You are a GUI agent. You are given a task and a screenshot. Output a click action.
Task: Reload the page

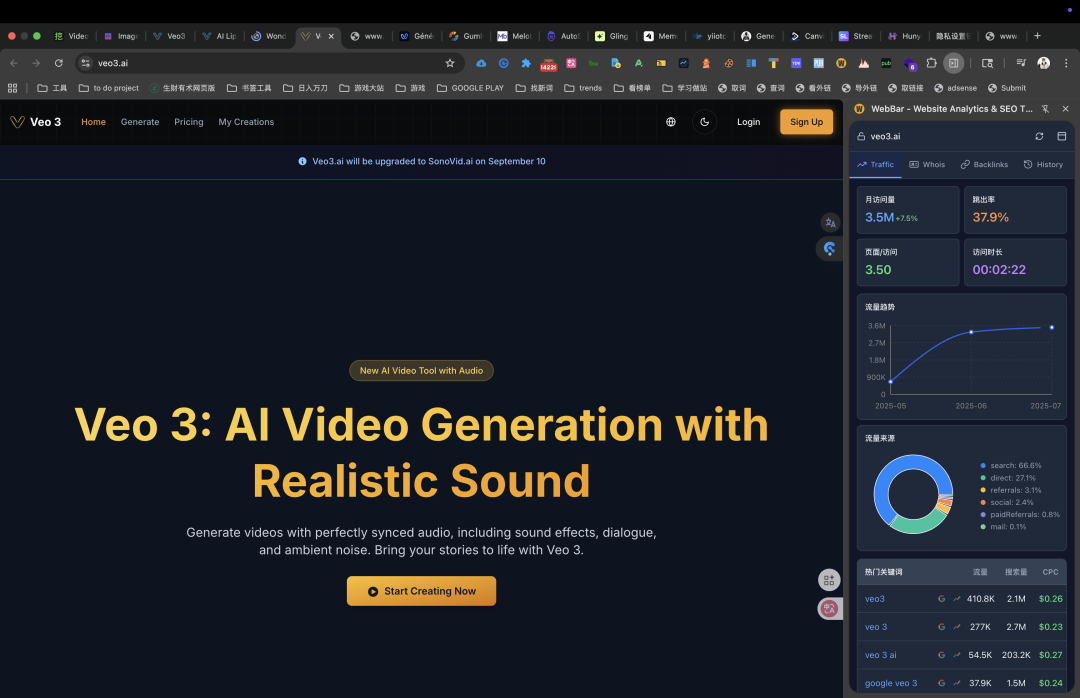[59, 63]
